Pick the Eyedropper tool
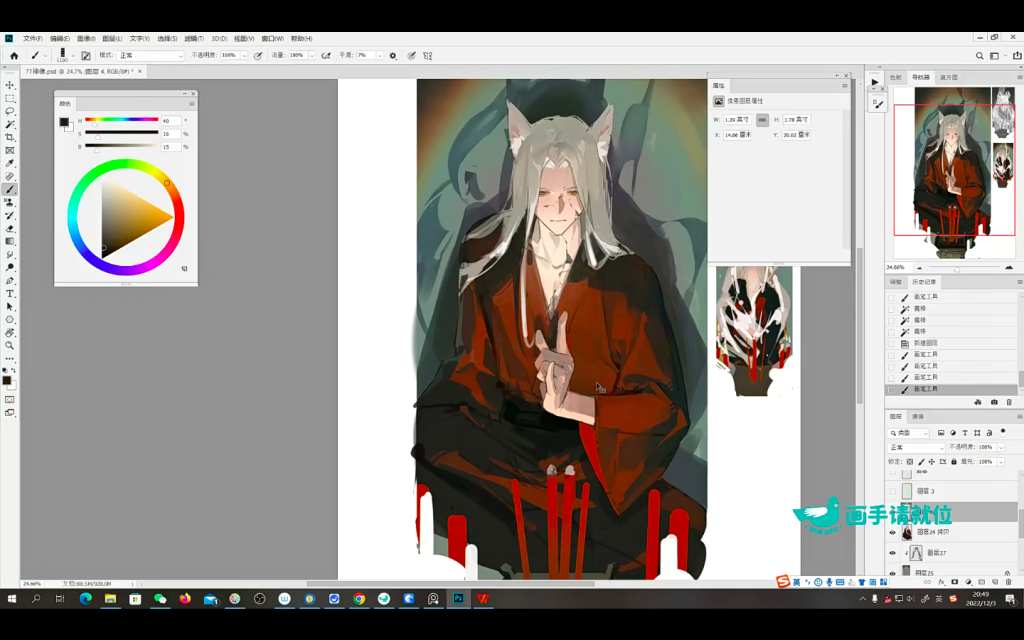The image size is (1024, 640). (10, 163)
